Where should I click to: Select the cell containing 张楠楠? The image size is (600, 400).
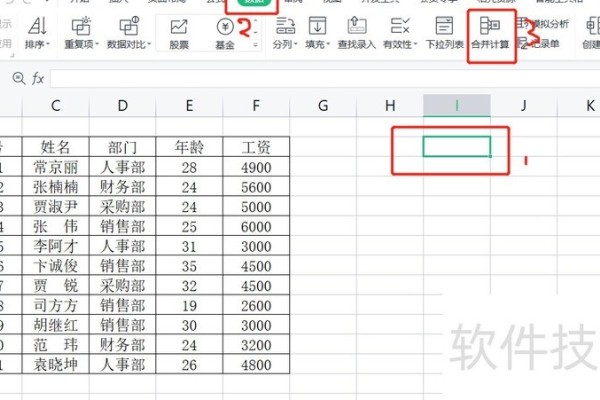pos(55,187)
